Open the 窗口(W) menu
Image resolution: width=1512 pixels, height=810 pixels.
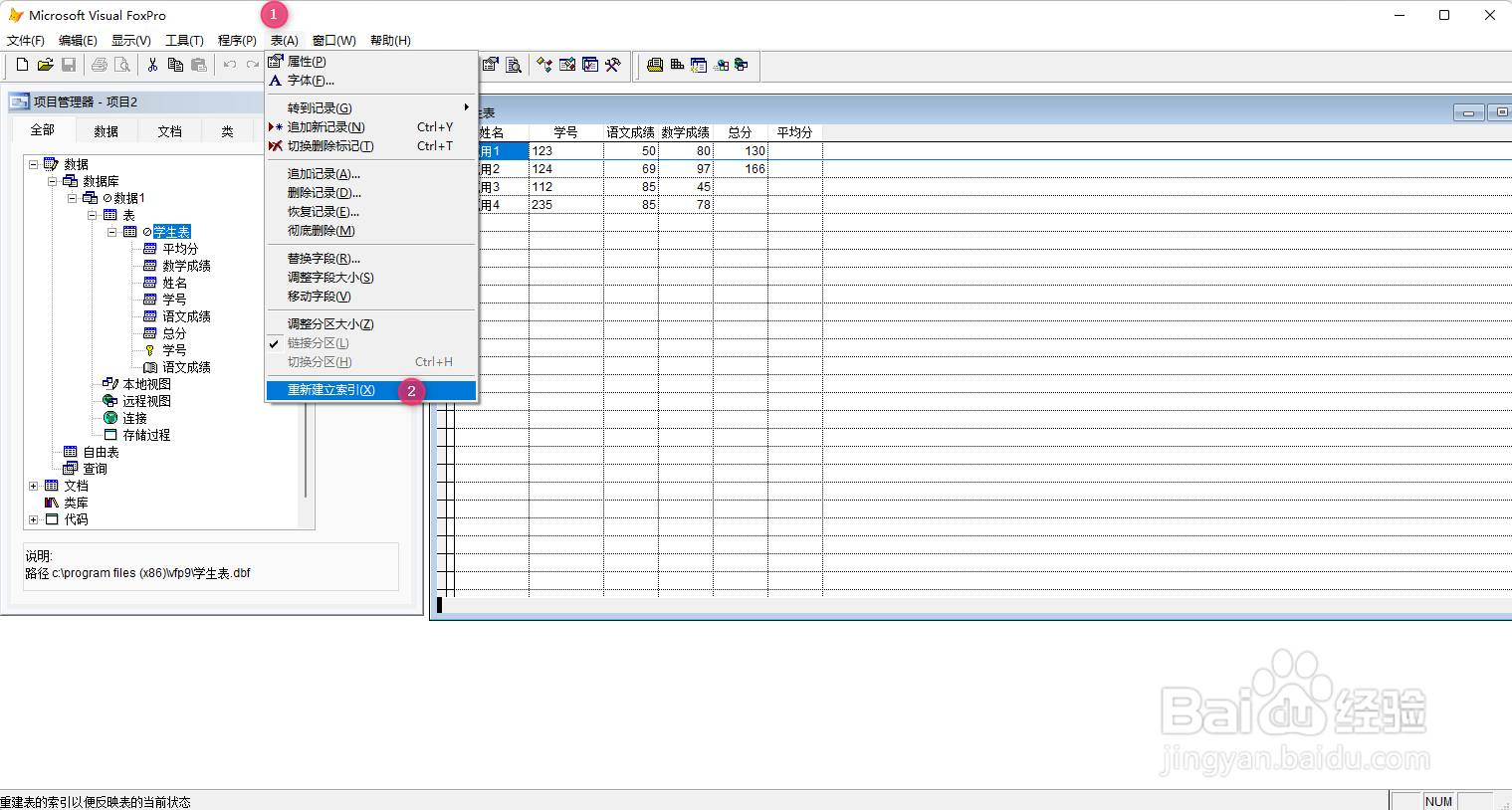click(334, 41)
